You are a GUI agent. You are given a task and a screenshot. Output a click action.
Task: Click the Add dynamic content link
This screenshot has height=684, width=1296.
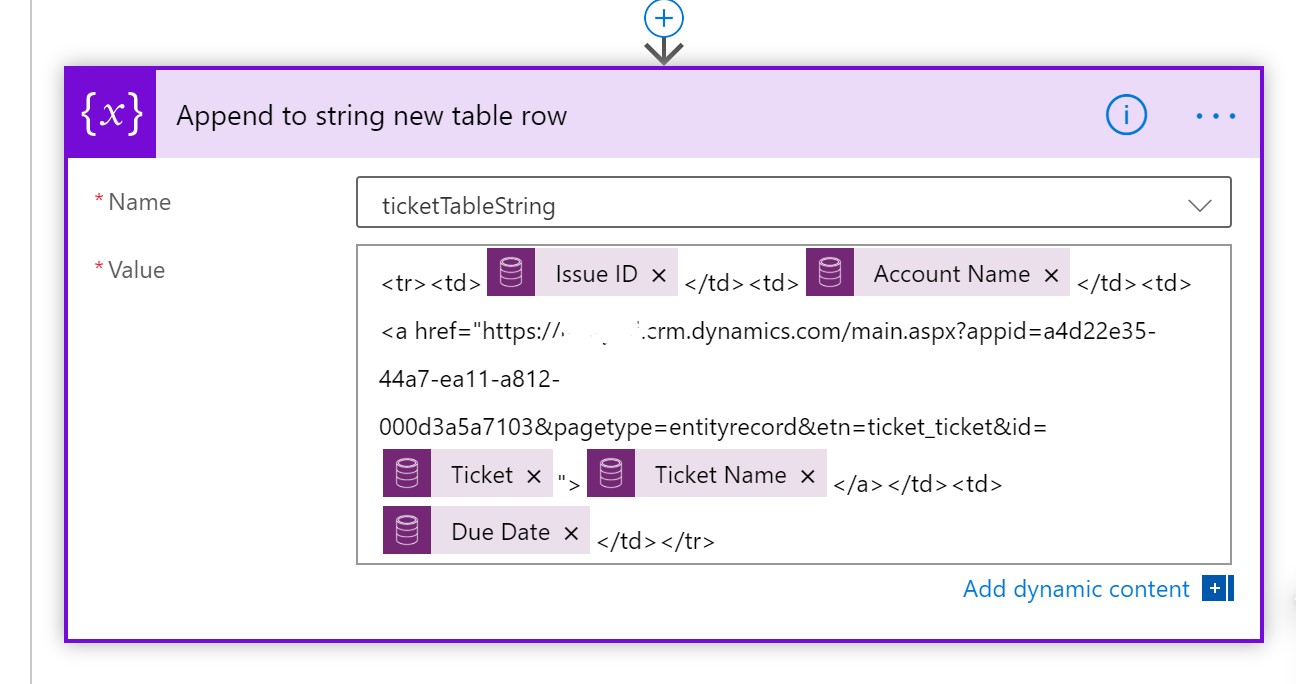point(1076,589)
